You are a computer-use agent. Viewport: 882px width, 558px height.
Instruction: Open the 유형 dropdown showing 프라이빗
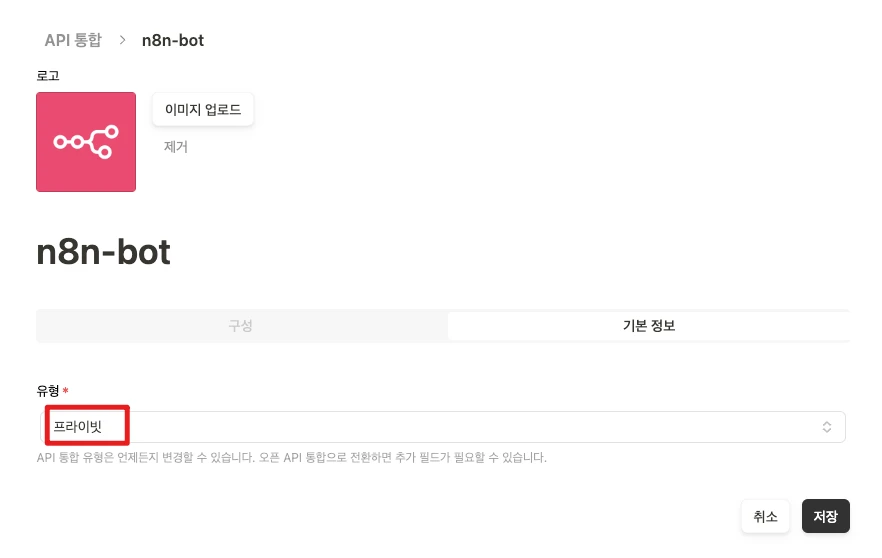440,427
